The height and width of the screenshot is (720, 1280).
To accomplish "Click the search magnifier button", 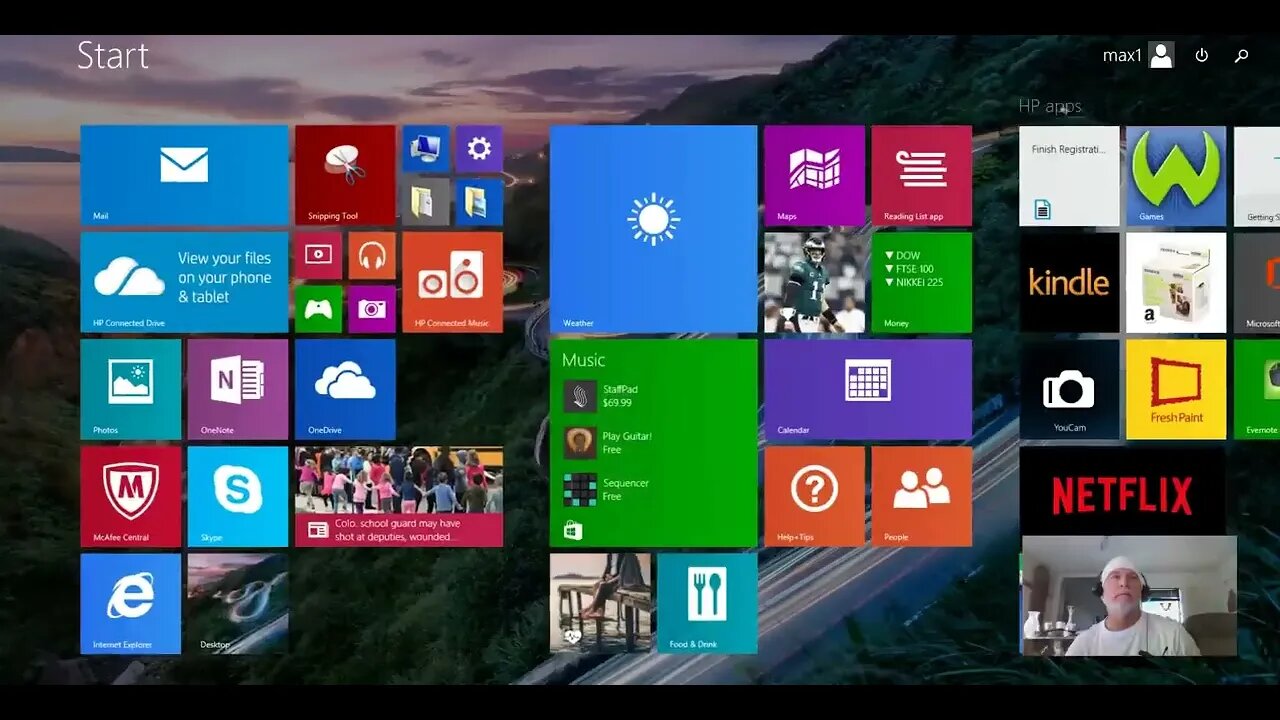I will [x=1242, y=56].
